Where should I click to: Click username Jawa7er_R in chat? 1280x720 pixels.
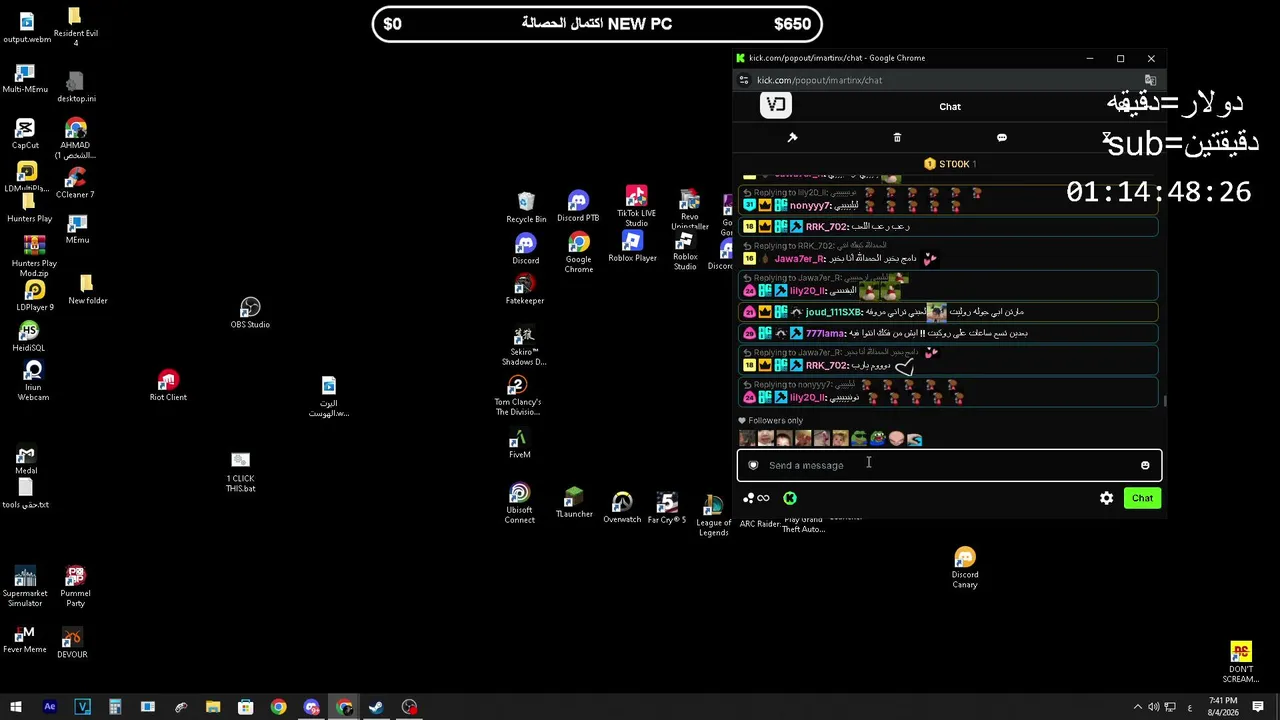[799, 259]
